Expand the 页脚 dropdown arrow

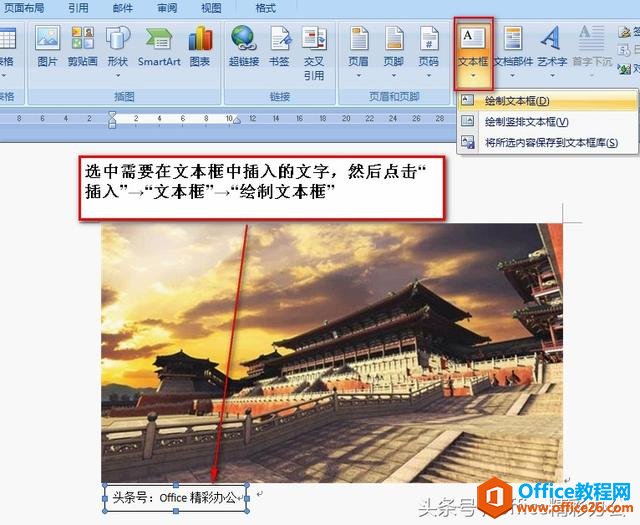coord(393,76)
